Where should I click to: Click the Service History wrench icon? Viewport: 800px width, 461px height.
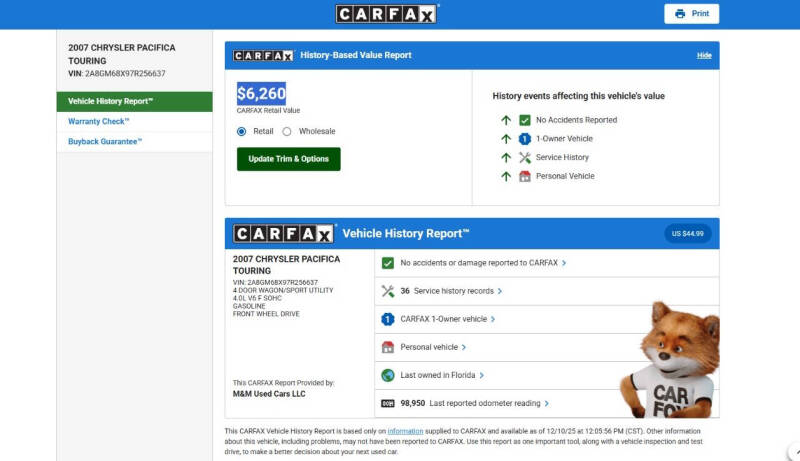point(525,158)
